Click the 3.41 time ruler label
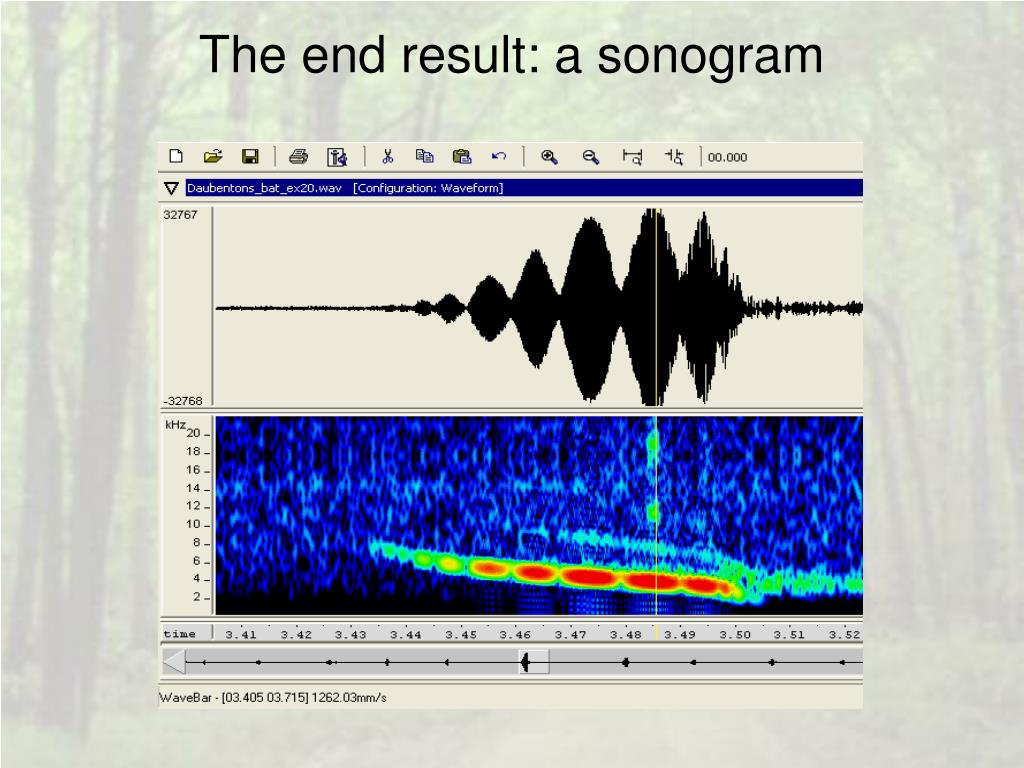Screen dimensions: 1024x768 click(240, 635)
